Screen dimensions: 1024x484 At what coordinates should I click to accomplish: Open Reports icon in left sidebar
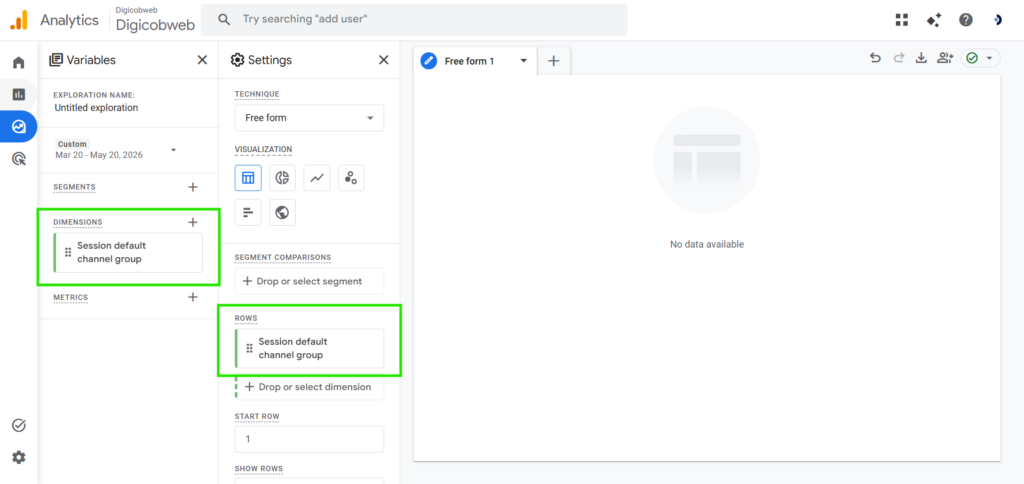(x=18, y=94)
